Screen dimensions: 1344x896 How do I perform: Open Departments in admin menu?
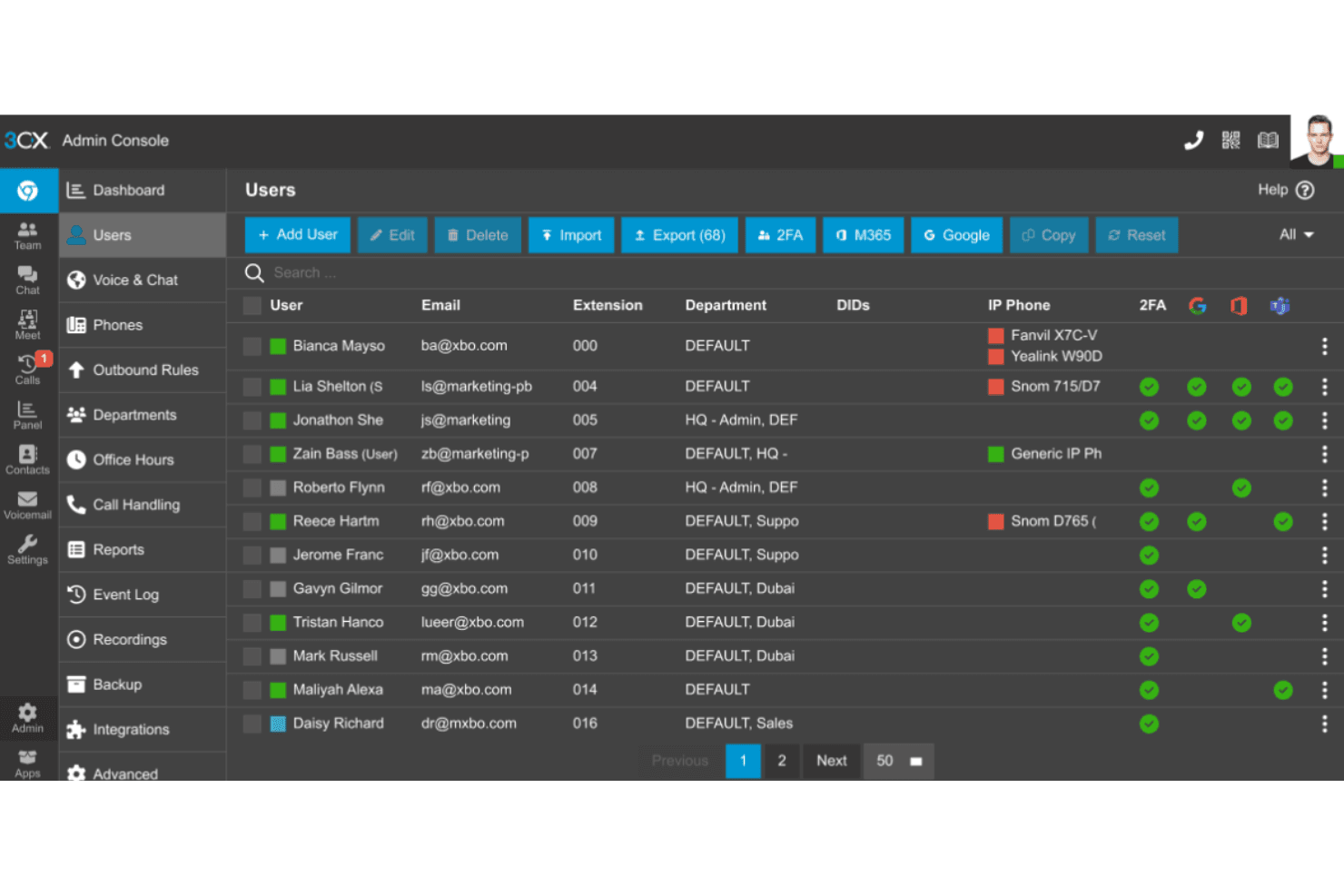tap(143, 415)
